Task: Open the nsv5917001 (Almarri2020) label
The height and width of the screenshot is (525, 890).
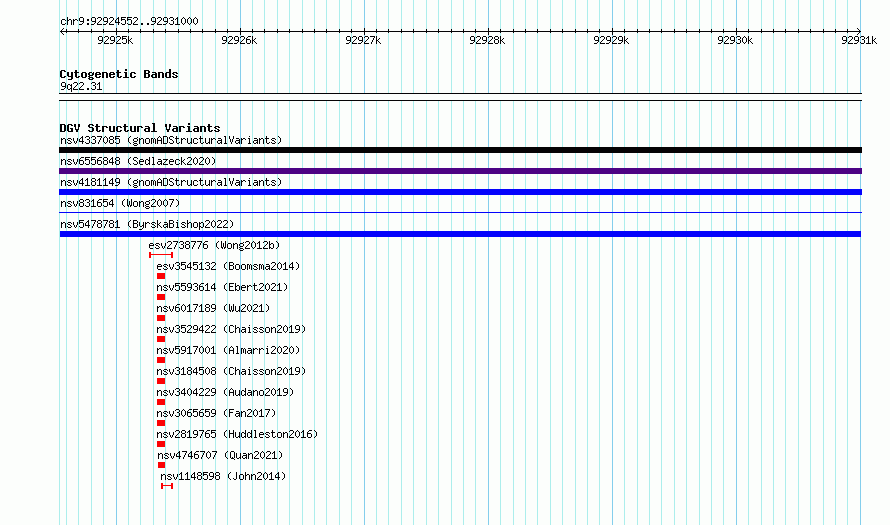Action: coord(228,350)
